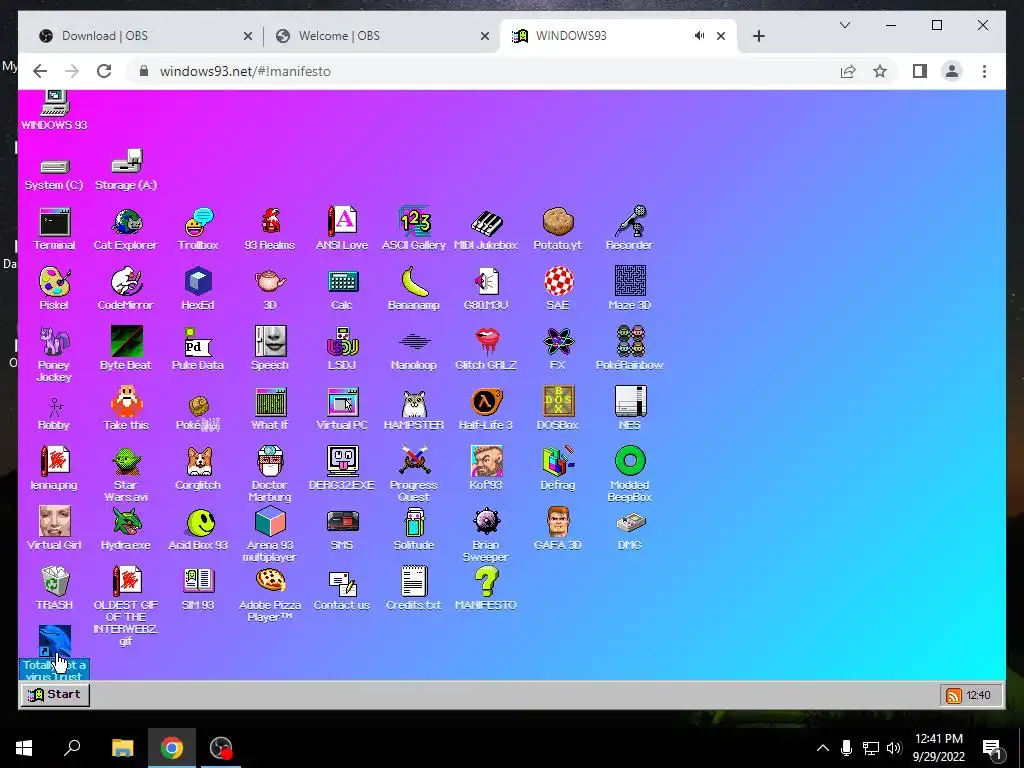Launch SAE red checkered ball icon

coord(558,289)
